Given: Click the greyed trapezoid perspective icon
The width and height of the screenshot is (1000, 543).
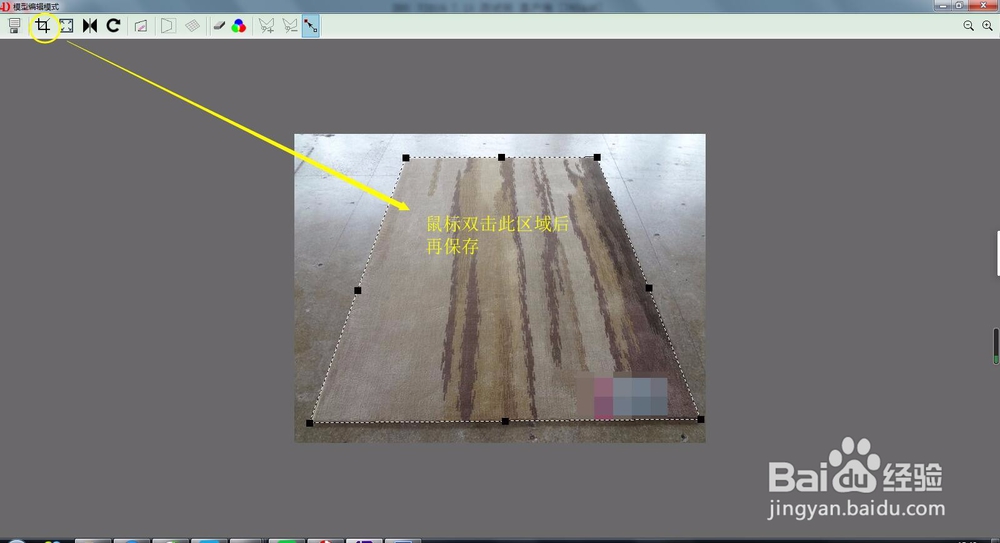Looking at the screenshot, I should (168, 26).
